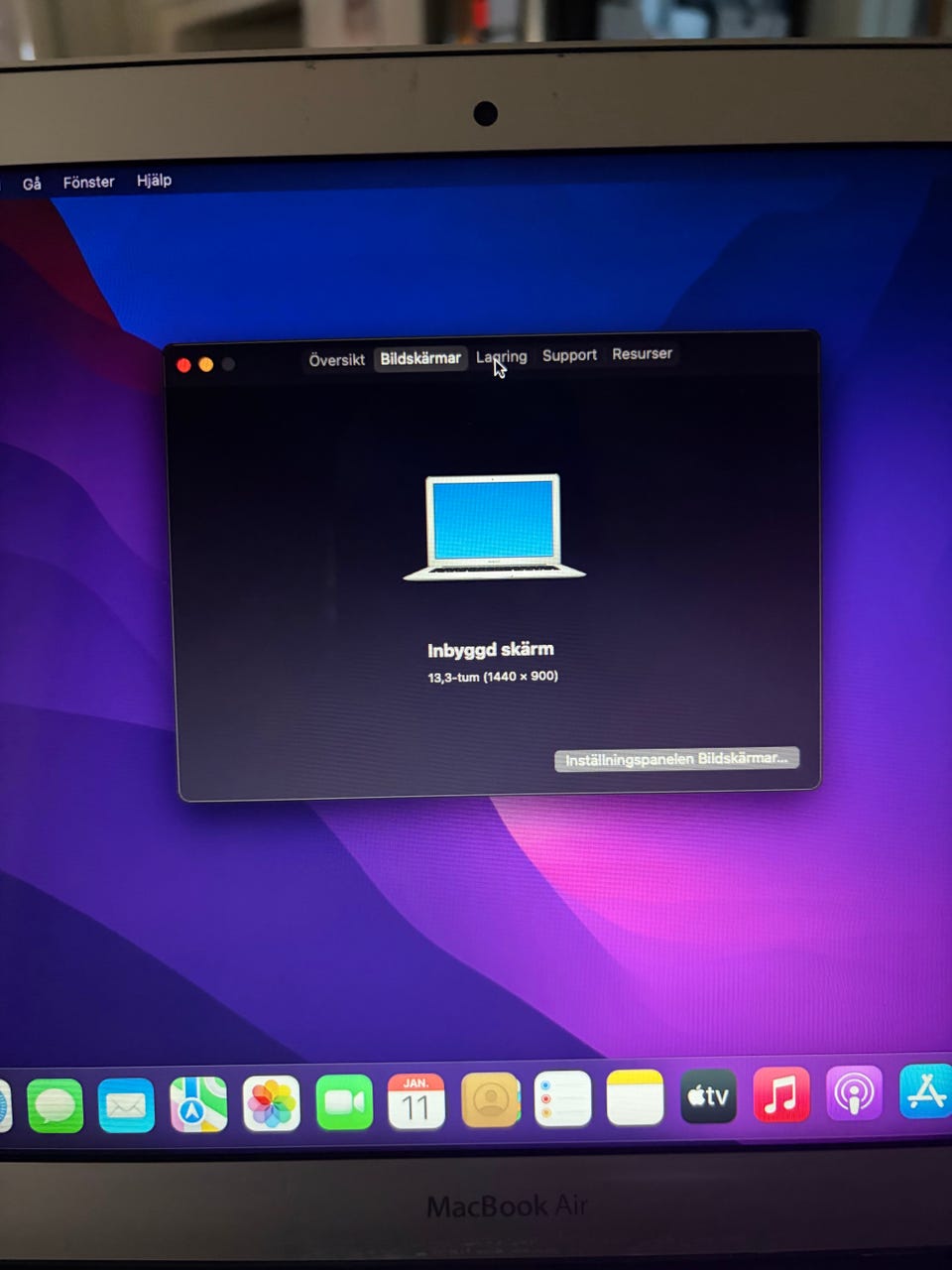Open the Fönster menu
The width and height of the screenshot is (952, 1270).
[x=88, y=182]
